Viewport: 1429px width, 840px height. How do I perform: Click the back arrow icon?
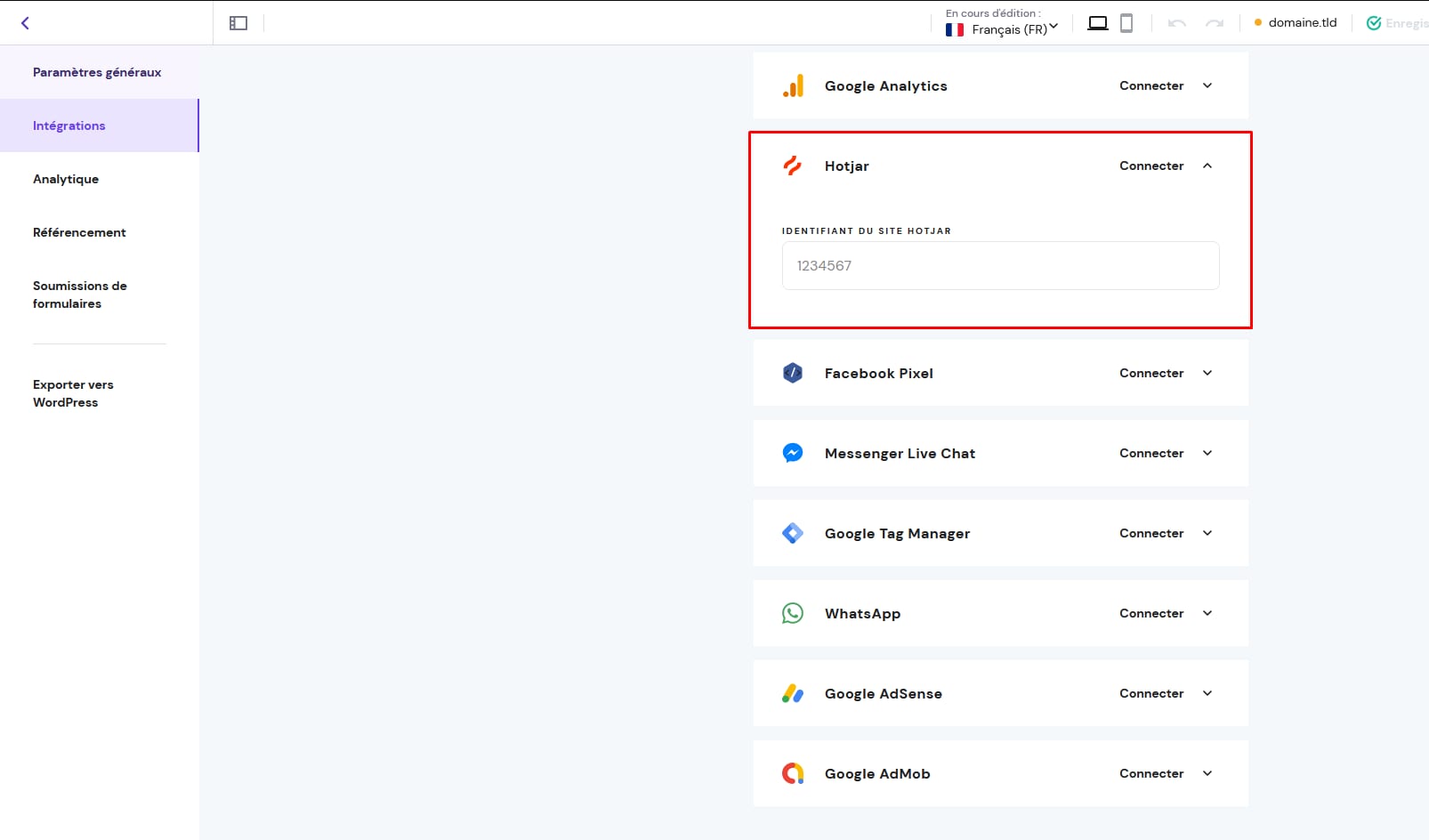[25, 23]
